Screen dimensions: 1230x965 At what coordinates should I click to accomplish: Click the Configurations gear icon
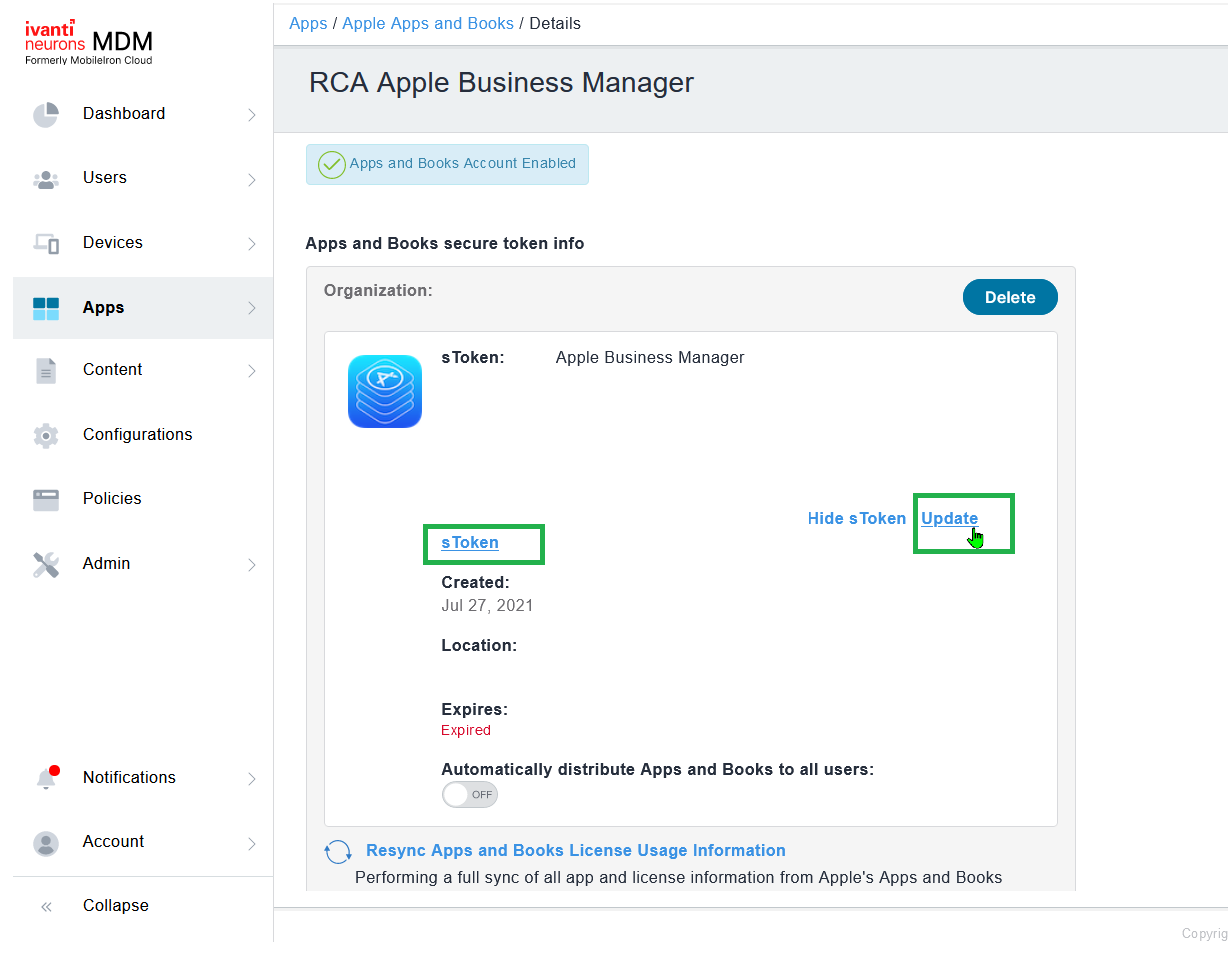coord(46,435)
